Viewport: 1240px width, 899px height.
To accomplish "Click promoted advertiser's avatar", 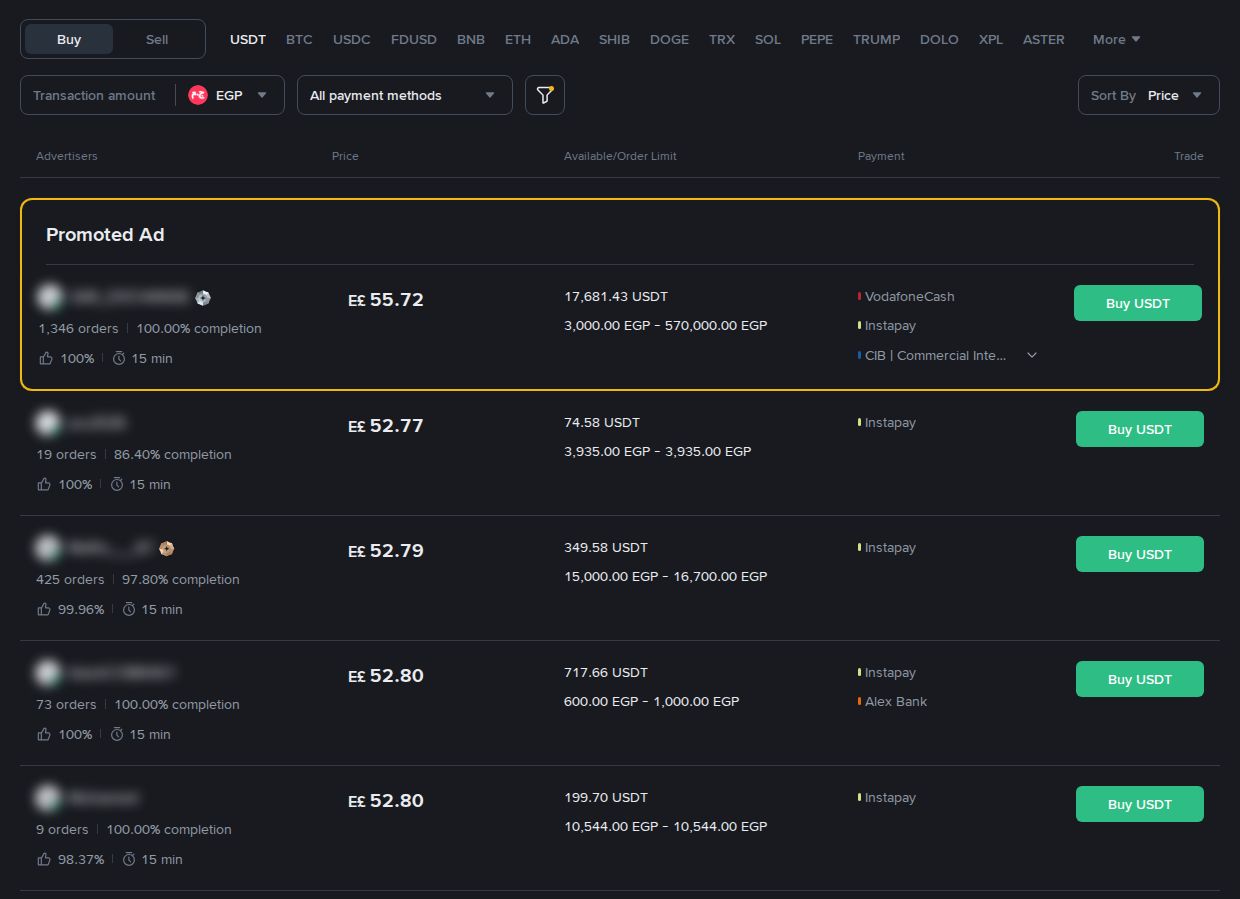I will (x=48, y=297).
